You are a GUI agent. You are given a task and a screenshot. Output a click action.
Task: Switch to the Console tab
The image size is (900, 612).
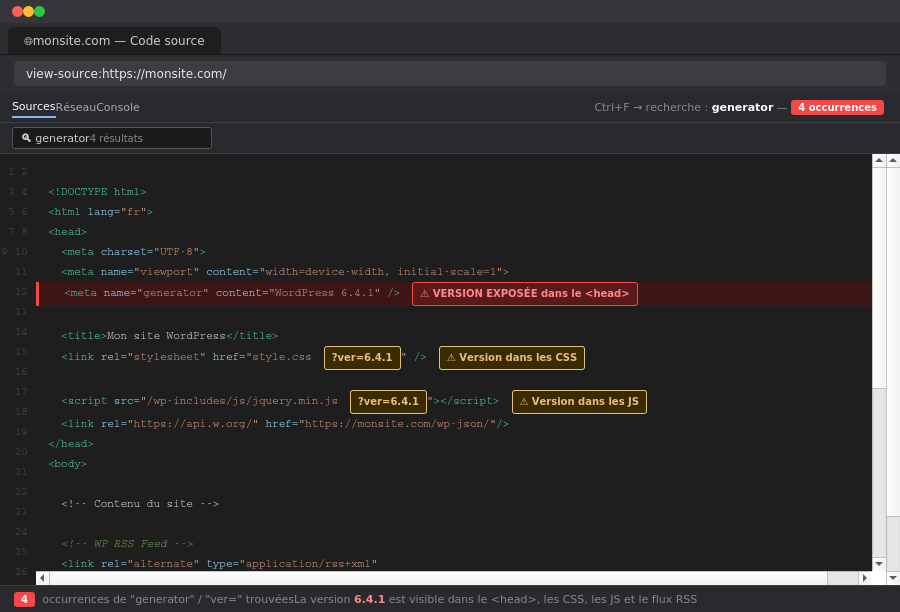tap(118, 107)
